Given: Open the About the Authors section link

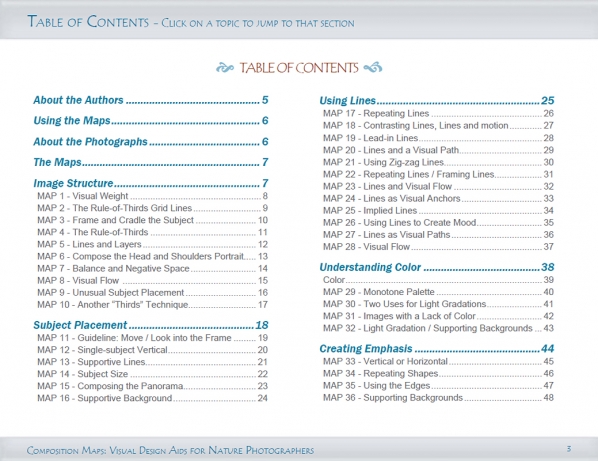Looking at the screenshot, I should tap(151, 100).
